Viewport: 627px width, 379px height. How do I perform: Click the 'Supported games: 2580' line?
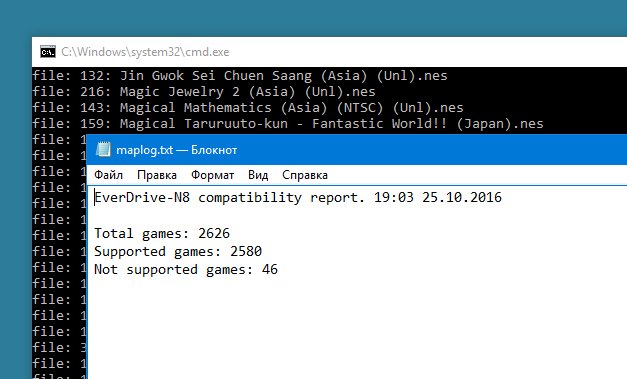point(178,251)
